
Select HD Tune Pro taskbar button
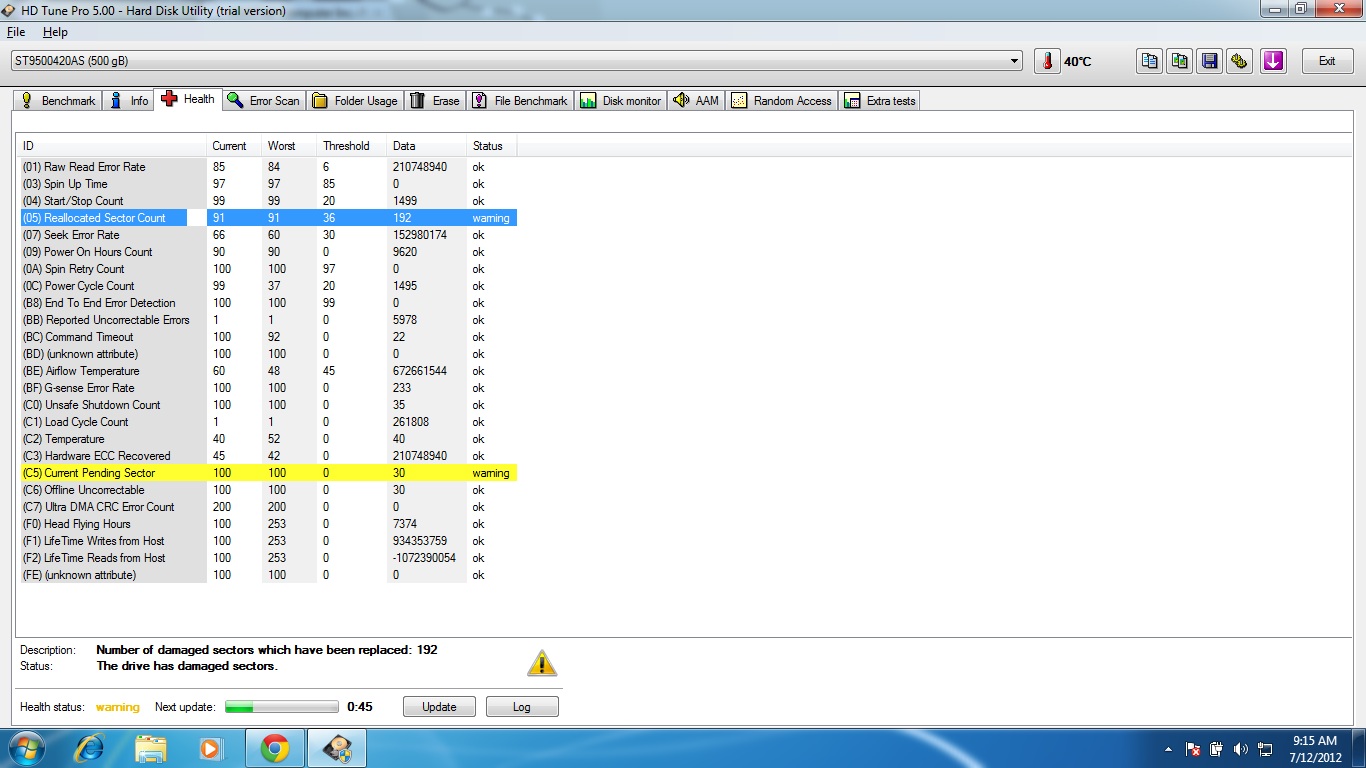337,748
